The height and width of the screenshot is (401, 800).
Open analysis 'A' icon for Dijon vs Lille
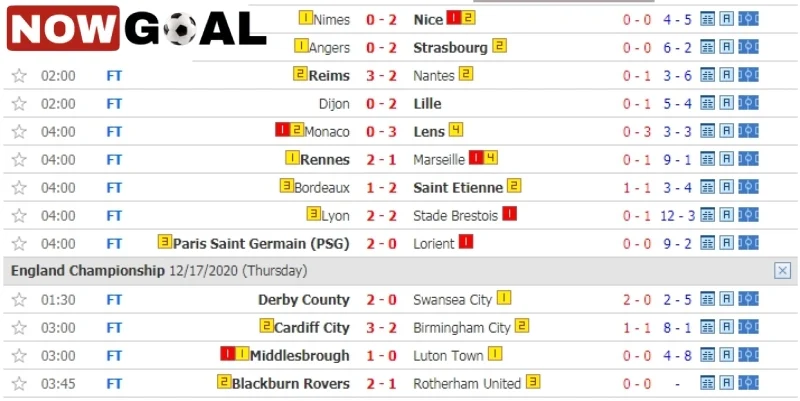(x=727, y=104)
